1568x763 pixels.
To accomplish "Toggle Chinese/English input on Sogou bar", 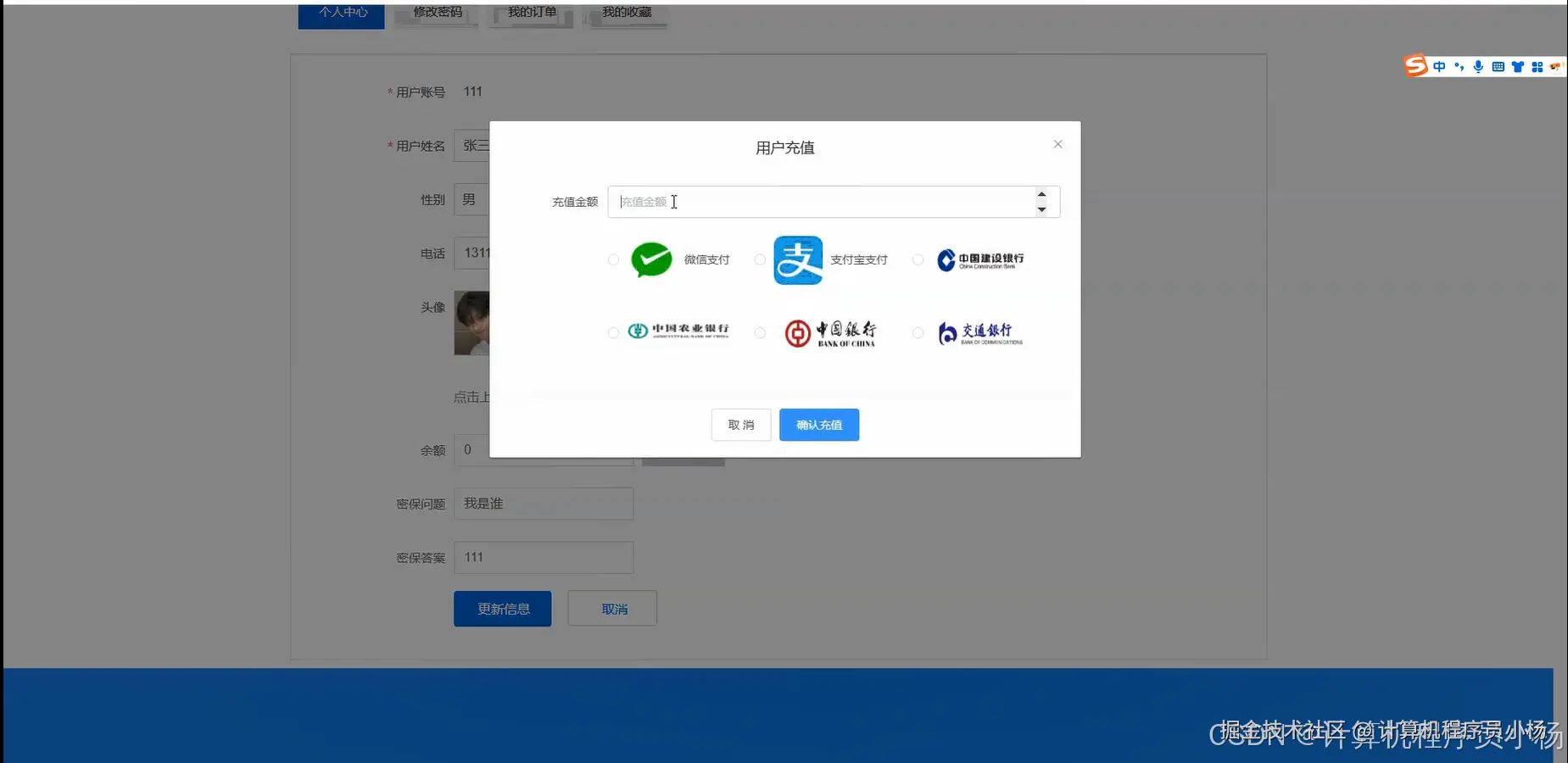I will pyautogui.click(x=1439, y=66).
